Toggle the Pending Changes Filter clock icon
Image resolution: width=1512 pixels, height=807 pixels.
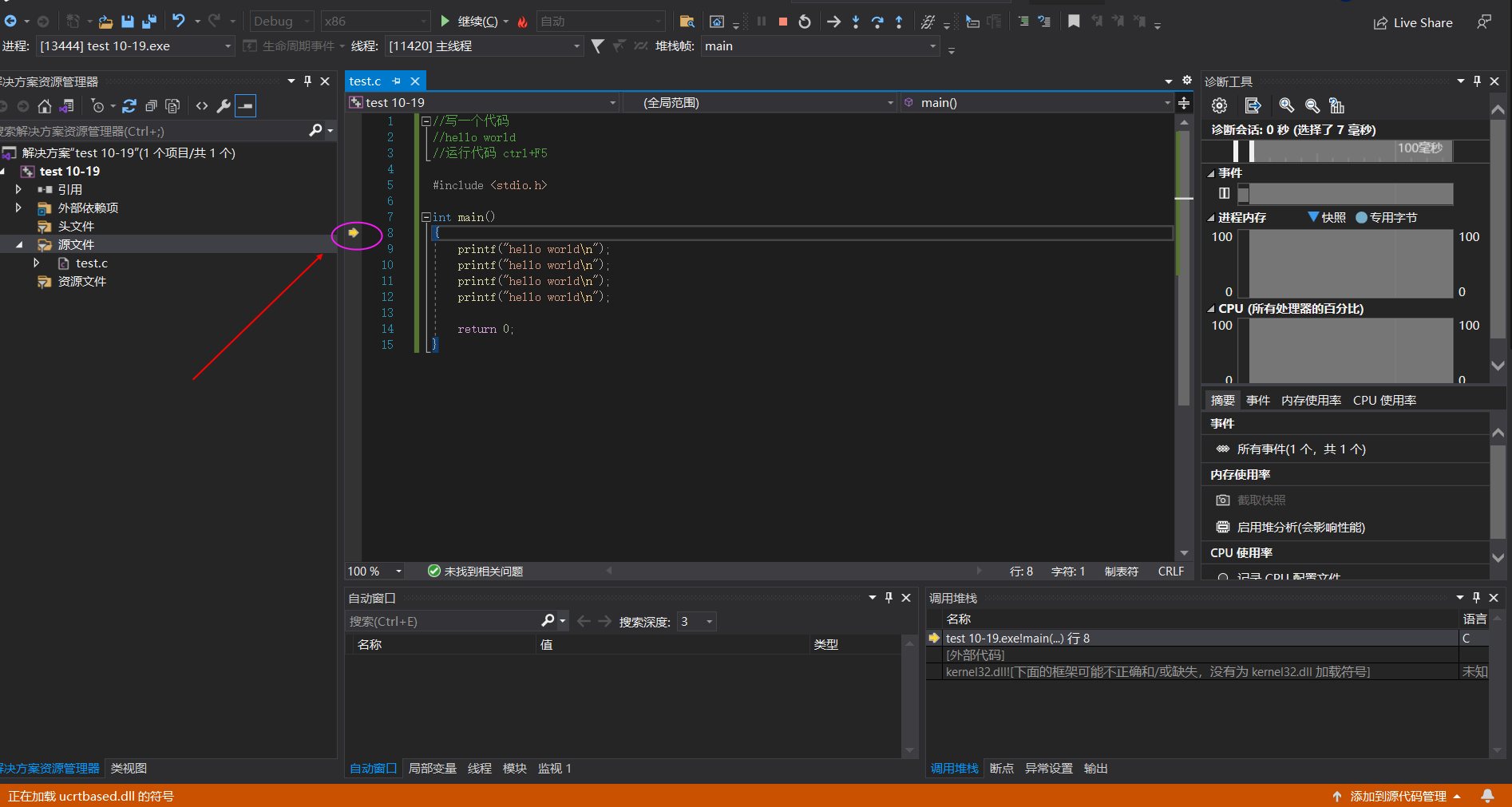97,105
